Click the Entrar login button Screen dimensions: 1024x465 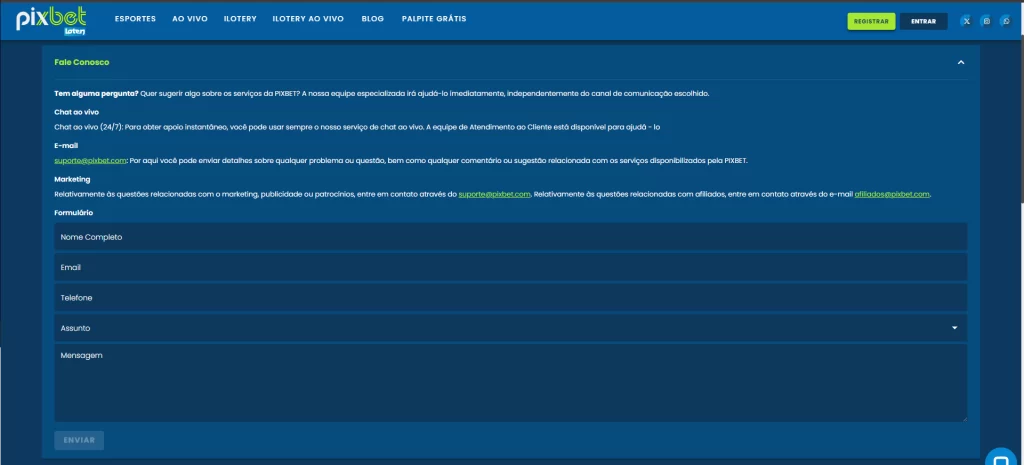[923, 22]
